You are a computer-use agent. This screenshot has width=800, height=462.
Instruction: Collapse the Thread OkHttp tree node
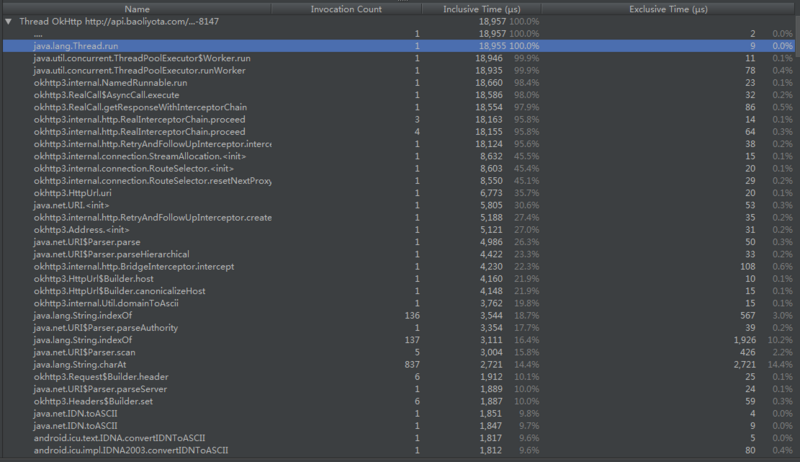point(8,21)
